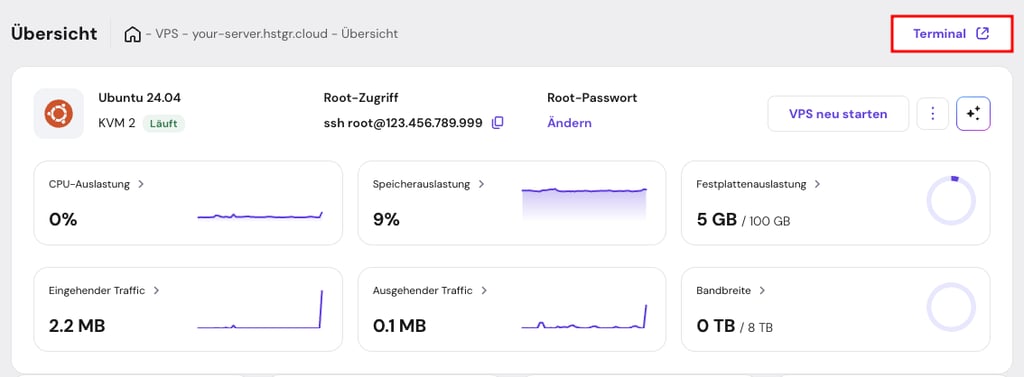The image size is (1024, 377).
Task: Click the Root-Passwort heading
Action: [x=592, y=98]
